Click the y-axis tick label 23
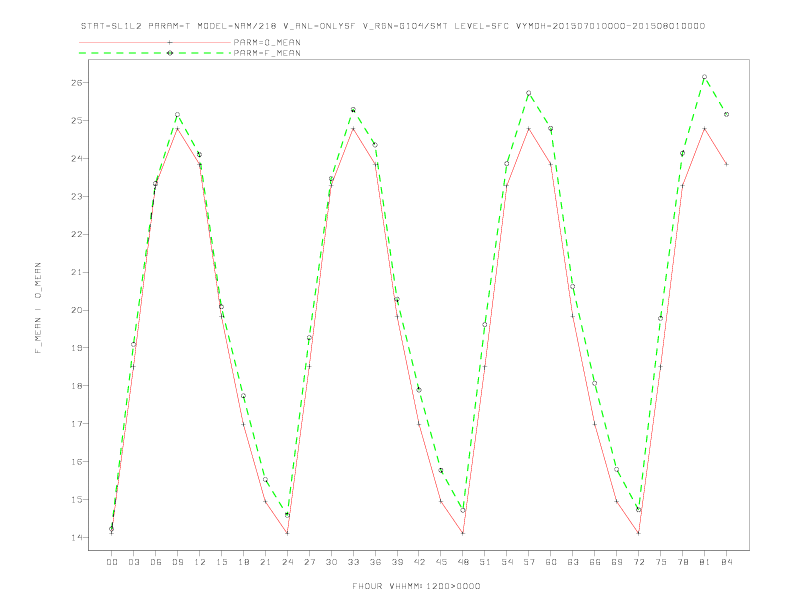Viewport: 792px width, 612px height. (x=77, y=196)
